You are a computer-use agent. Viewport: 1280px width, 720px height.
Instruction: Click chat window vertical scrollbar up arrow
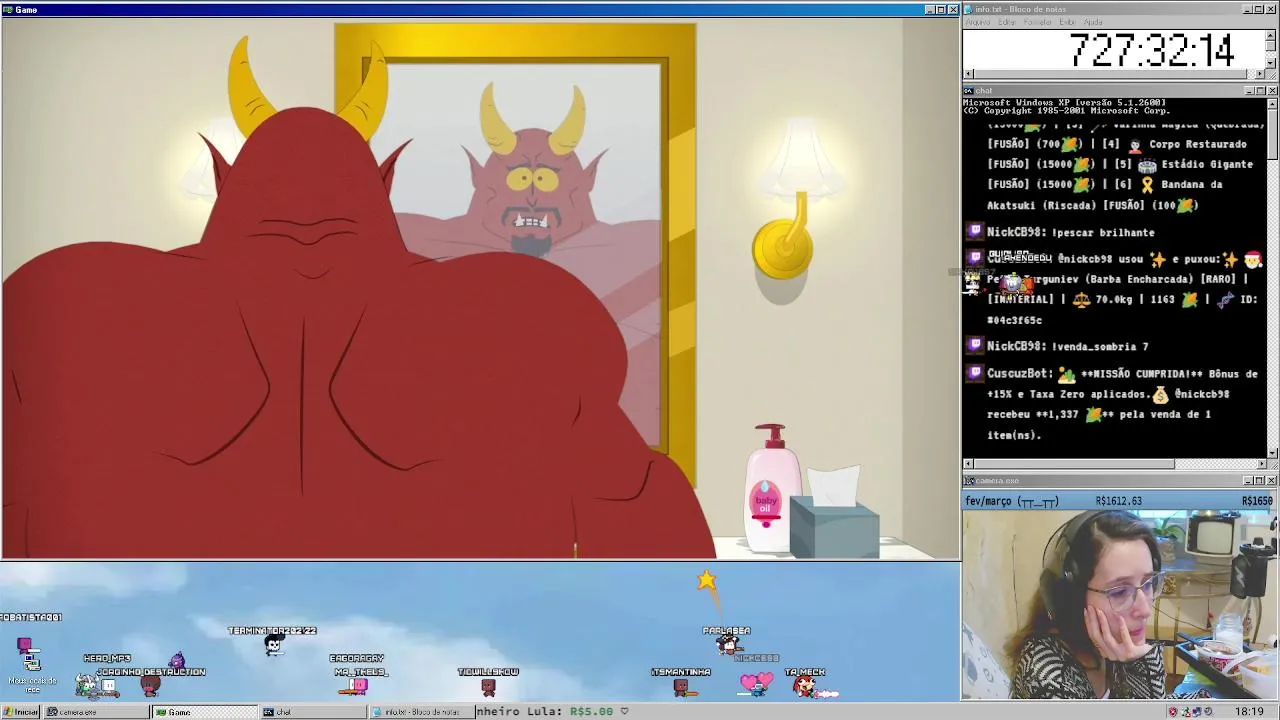tap(1271, 104)
